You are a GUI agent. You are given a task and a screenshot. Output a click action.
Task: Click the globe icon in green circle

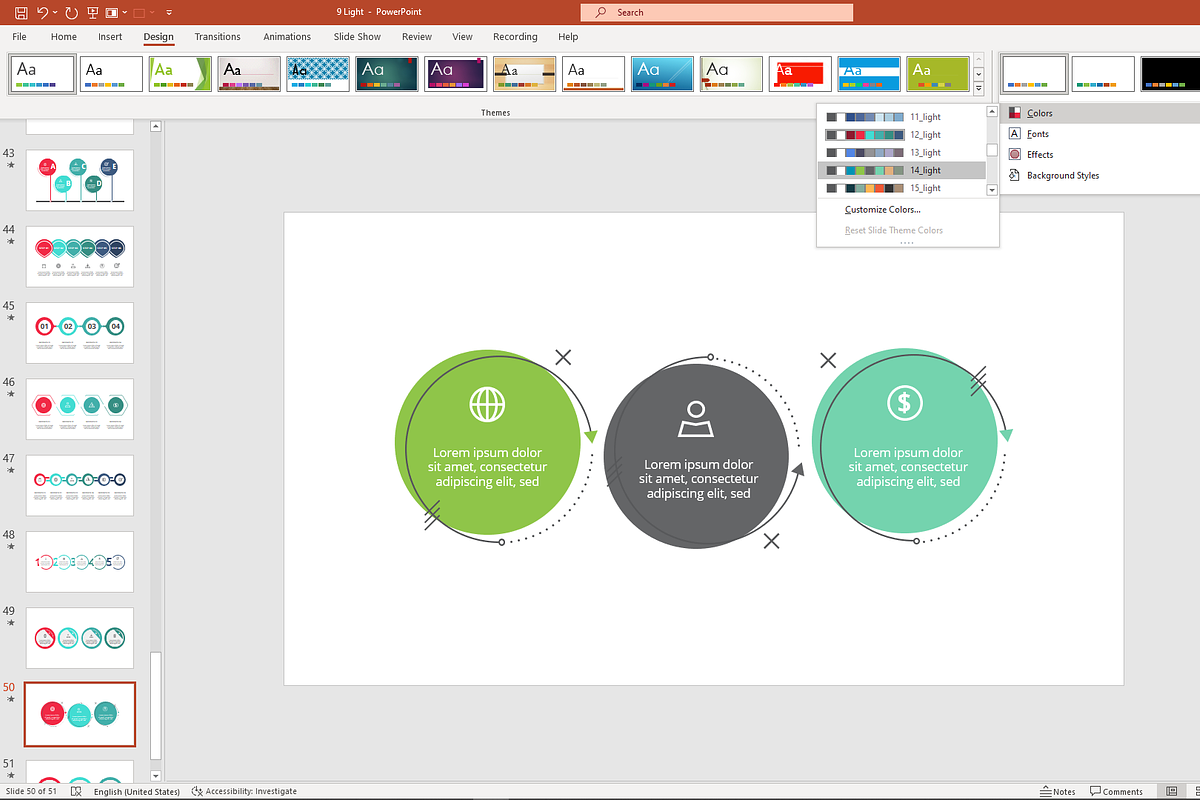(x=487, y=404)
